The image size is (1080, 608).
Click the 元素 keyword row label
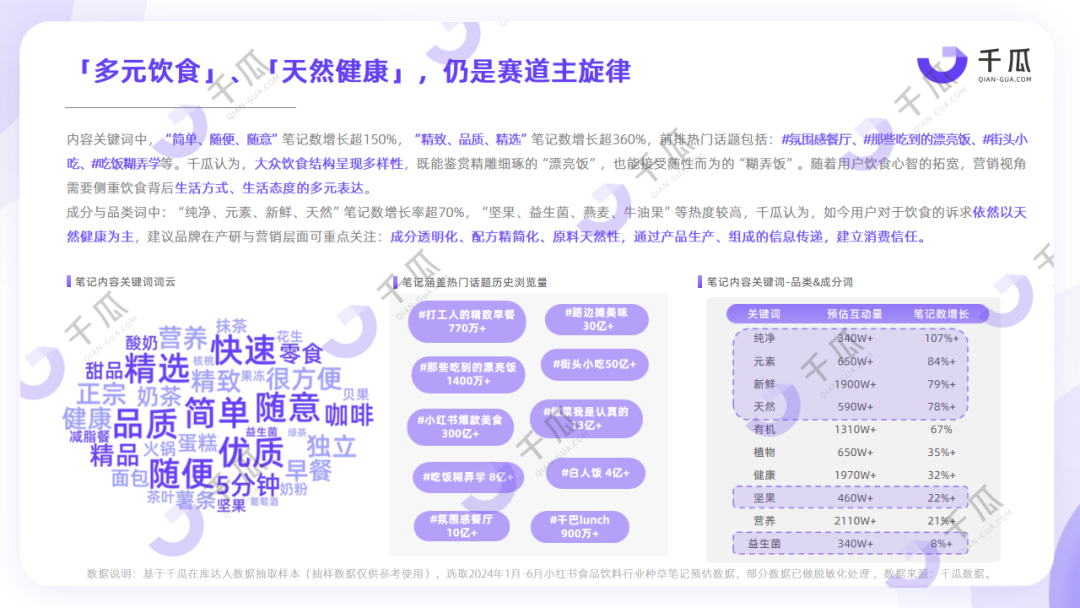tap(764, 361)
